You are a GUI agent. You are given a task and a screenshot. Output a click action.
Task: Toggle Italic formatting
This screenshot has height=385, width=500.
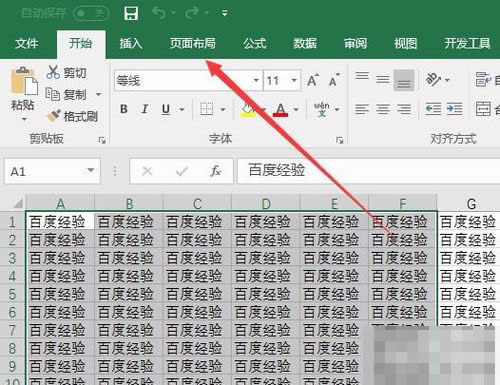pos(145,109)
